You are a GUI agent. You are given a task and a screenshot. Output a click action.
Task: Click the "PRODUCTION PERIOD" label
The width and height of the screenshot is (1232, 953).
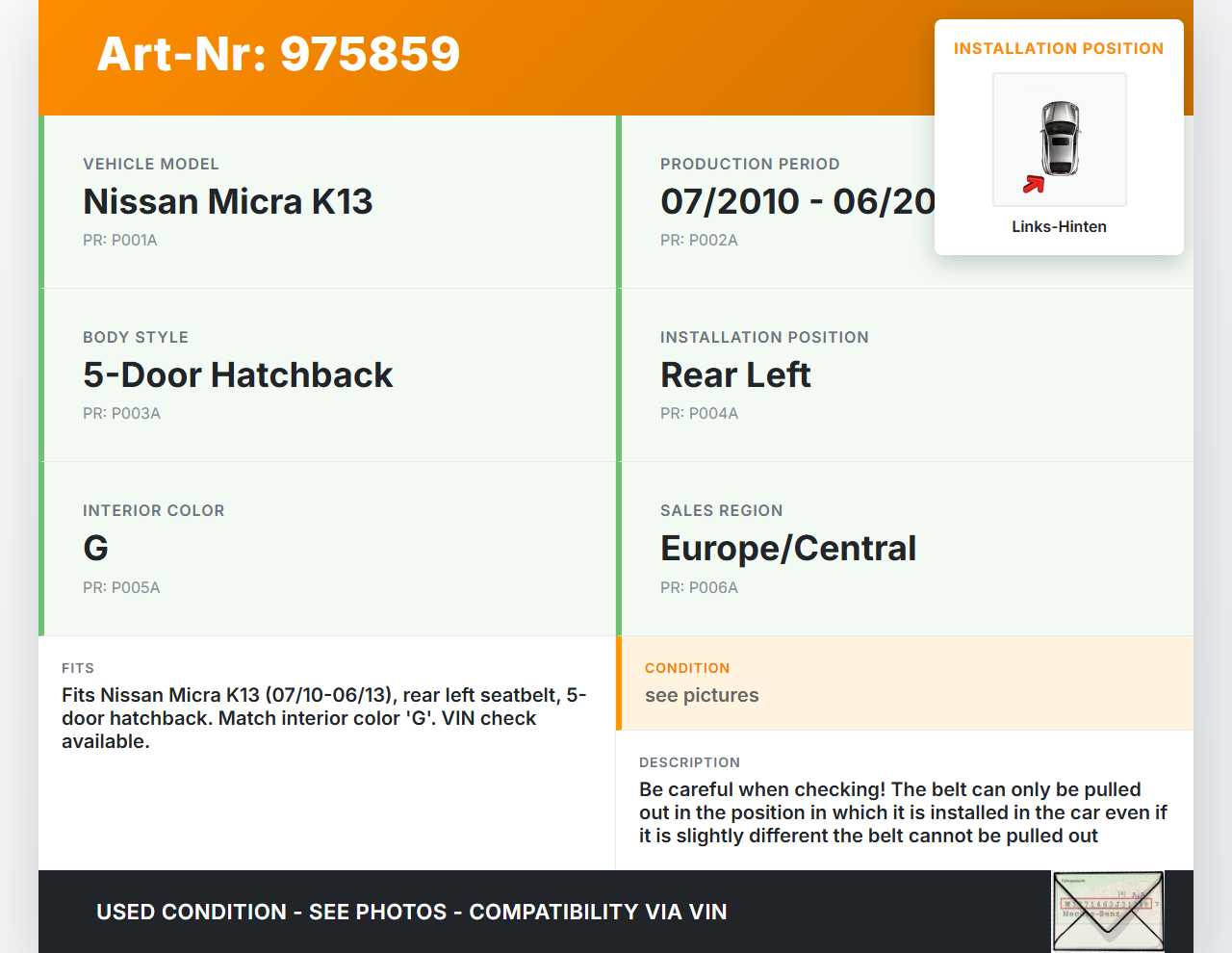point(750,164)
